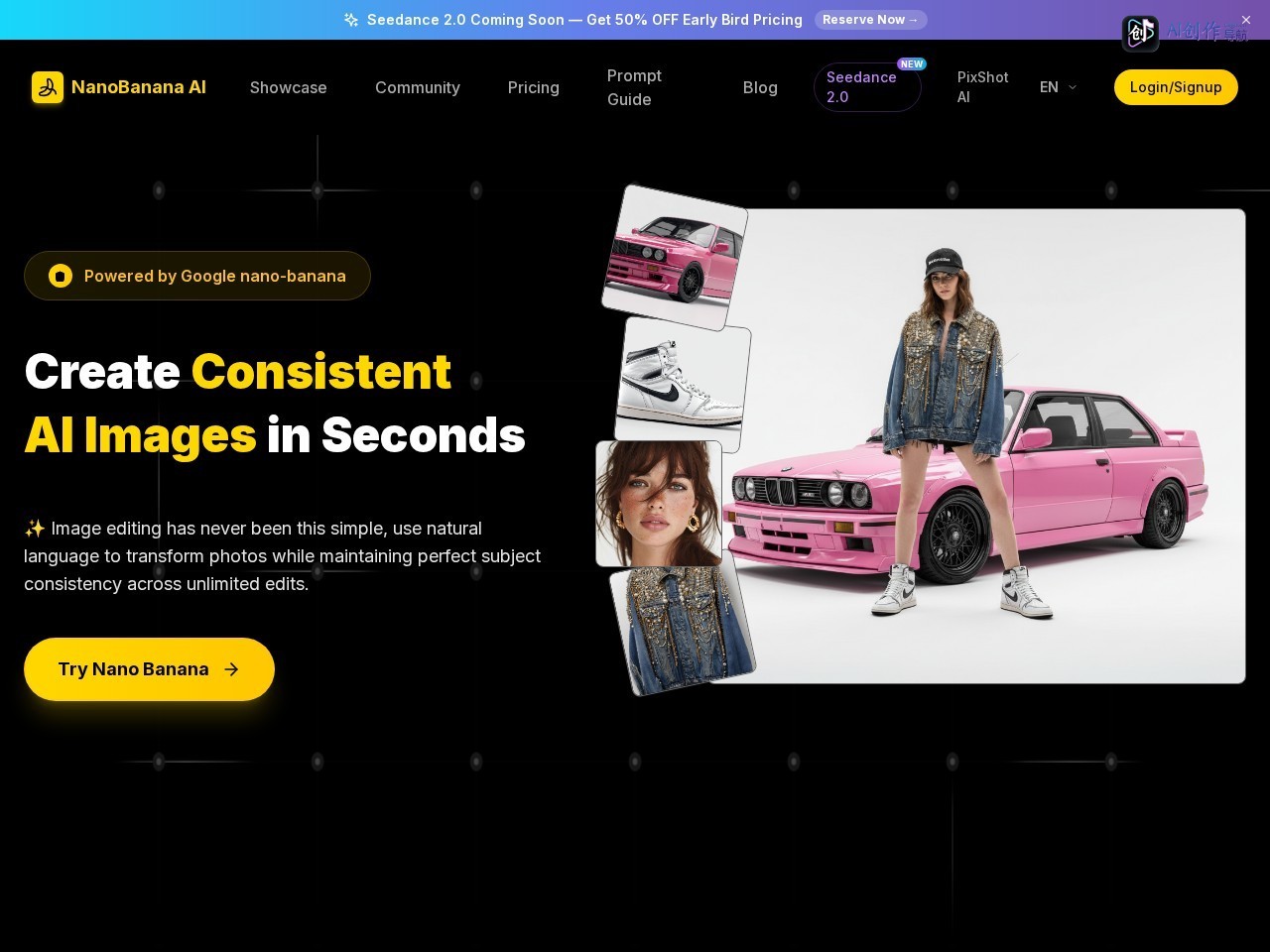Open the PixShot AI link
Screen dimensions: 1270x952
[x=983, y=87]
